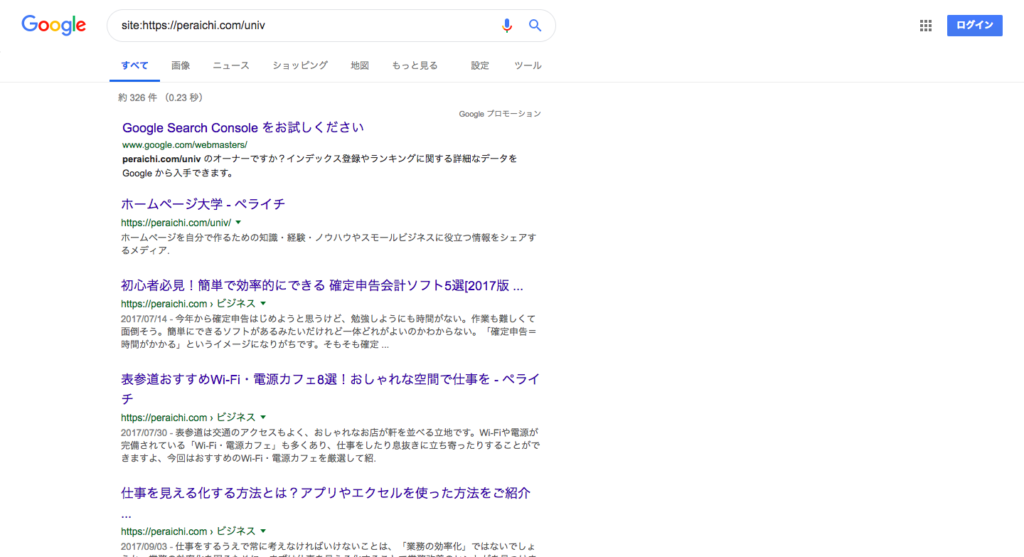Open the ショッピング tab
The width and height of the screenshot is (1024, 557).
[300, 66]
